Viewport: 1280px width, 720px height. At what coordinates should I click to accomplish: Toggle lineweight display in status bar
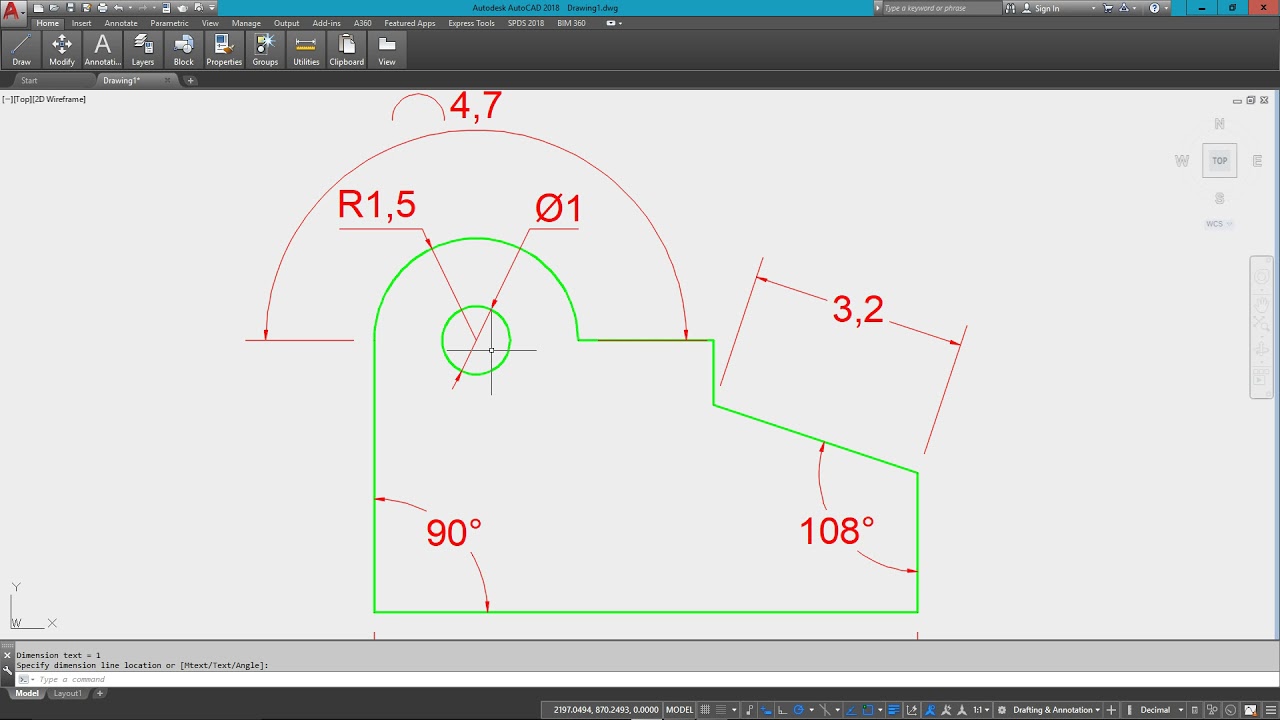[894, 710]
